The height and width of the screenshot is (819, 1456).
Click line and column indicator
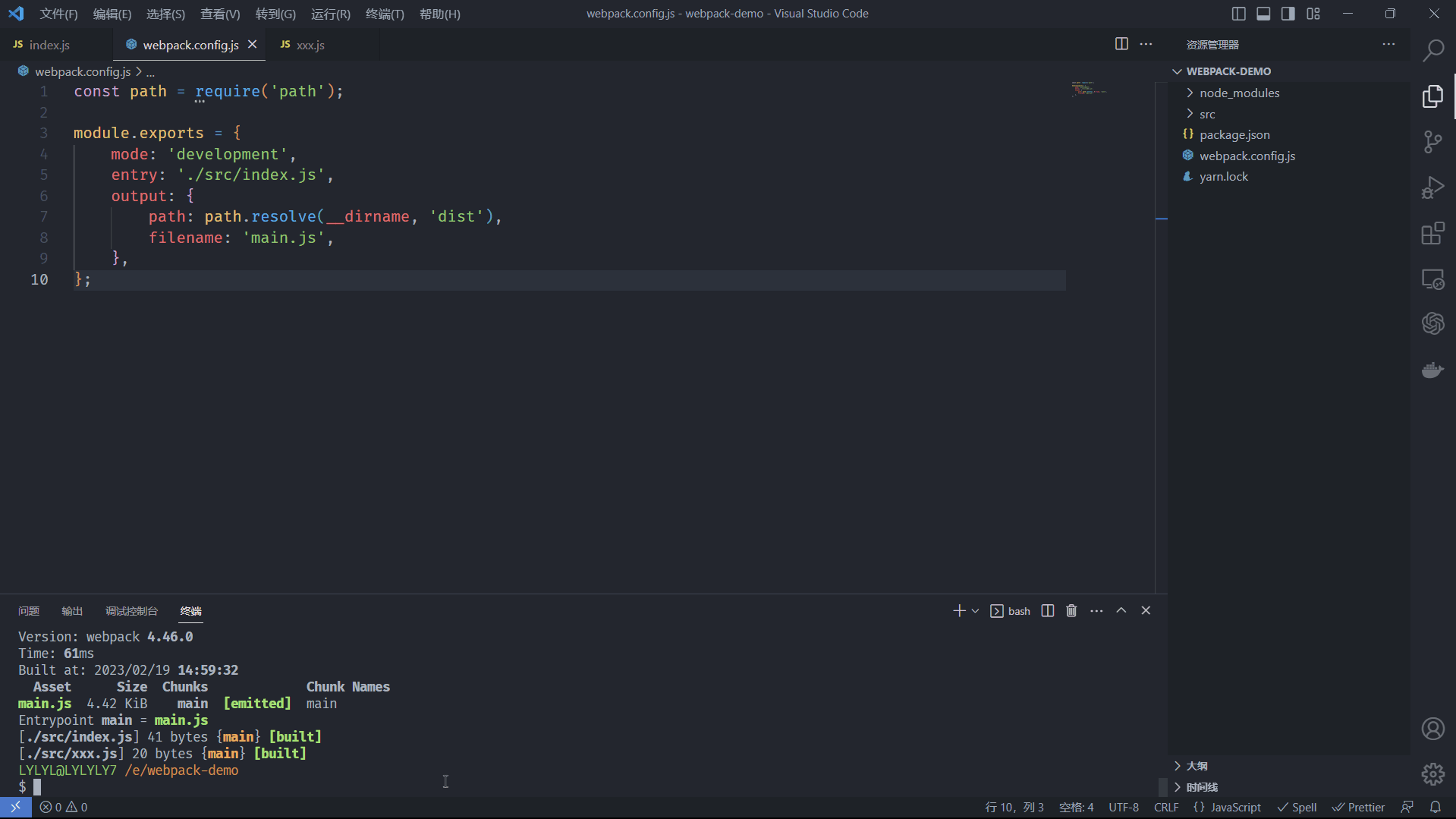(x=1014, y=807)
